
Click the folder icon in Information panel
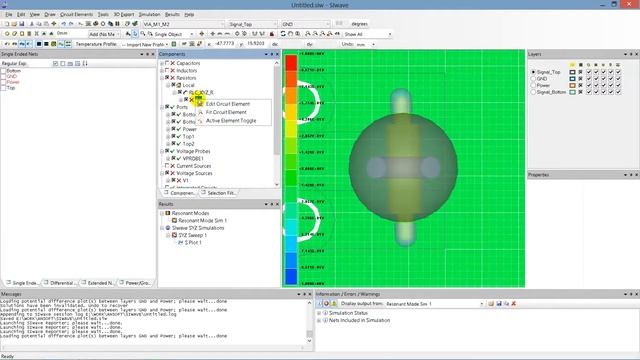click(x=491, y=304)
